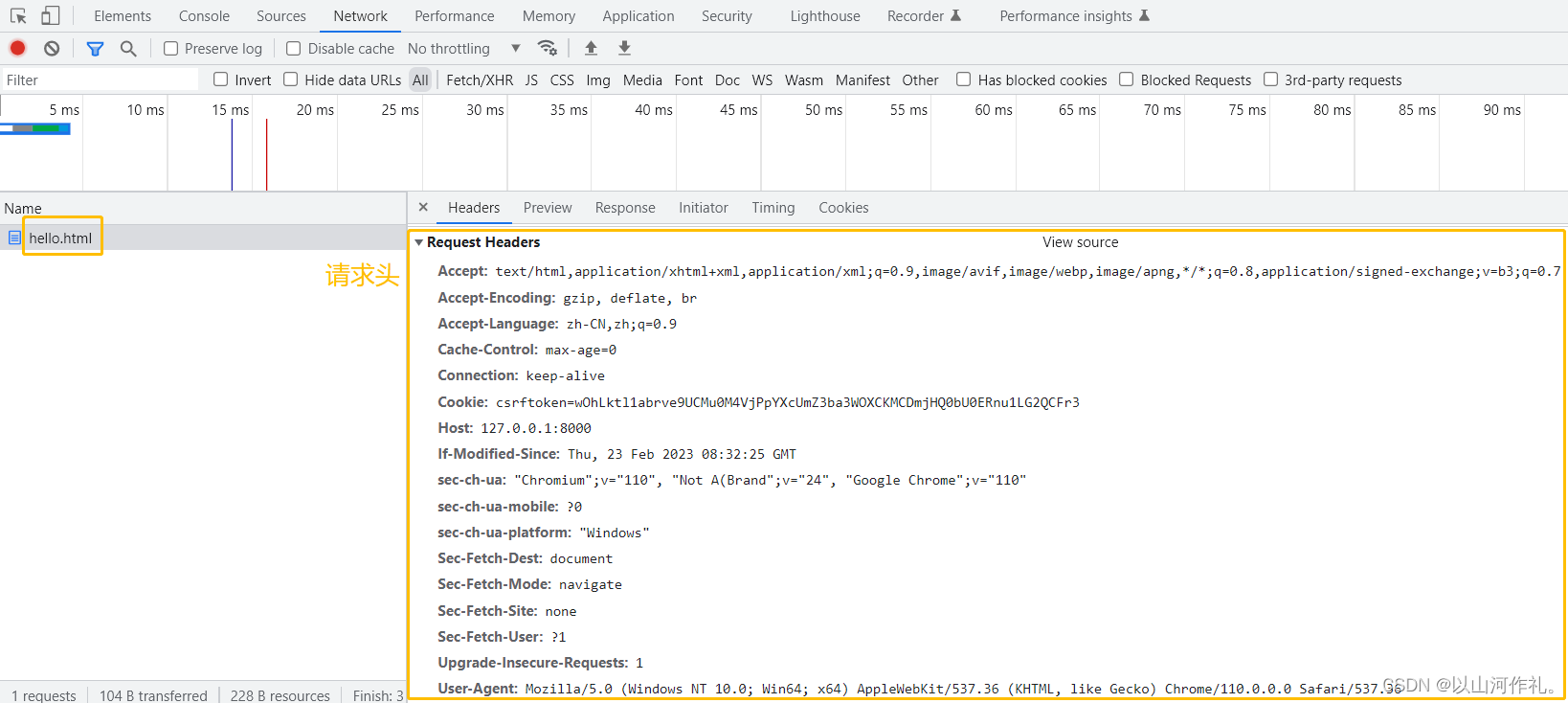1568x703 pixels.
Task: Filter by Other requests
Action: coord(920,80)
